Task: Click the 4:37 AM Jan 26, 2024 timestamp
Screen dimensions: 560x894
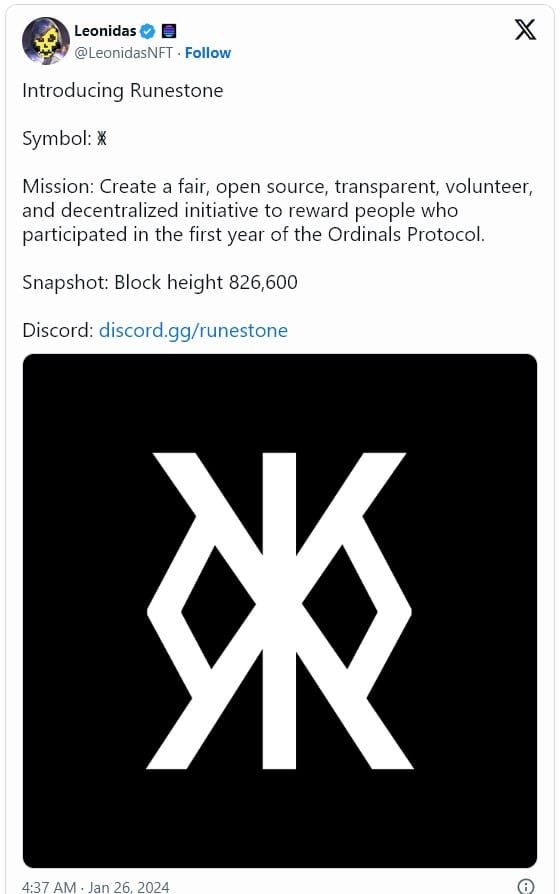Action: pos(96,887)
